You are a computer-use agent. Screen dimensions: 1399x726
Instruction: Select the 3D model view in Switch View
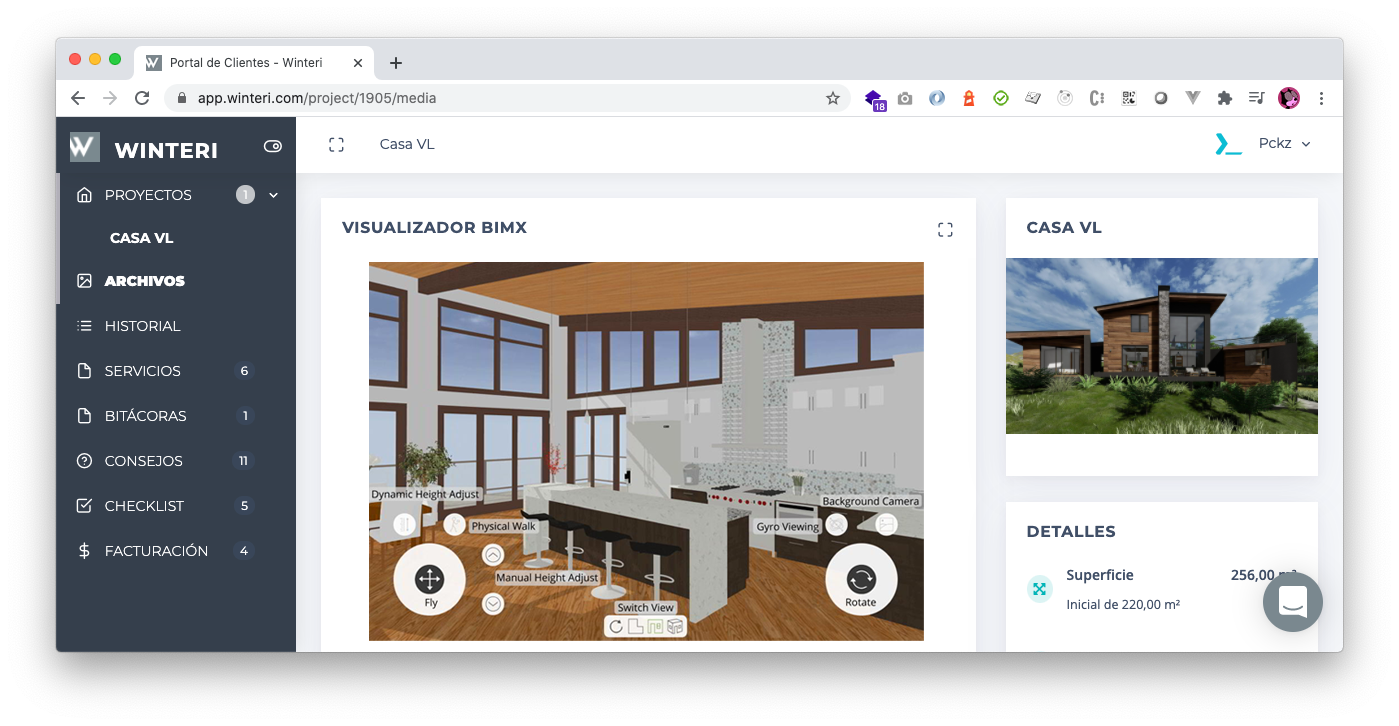(676, 627)
